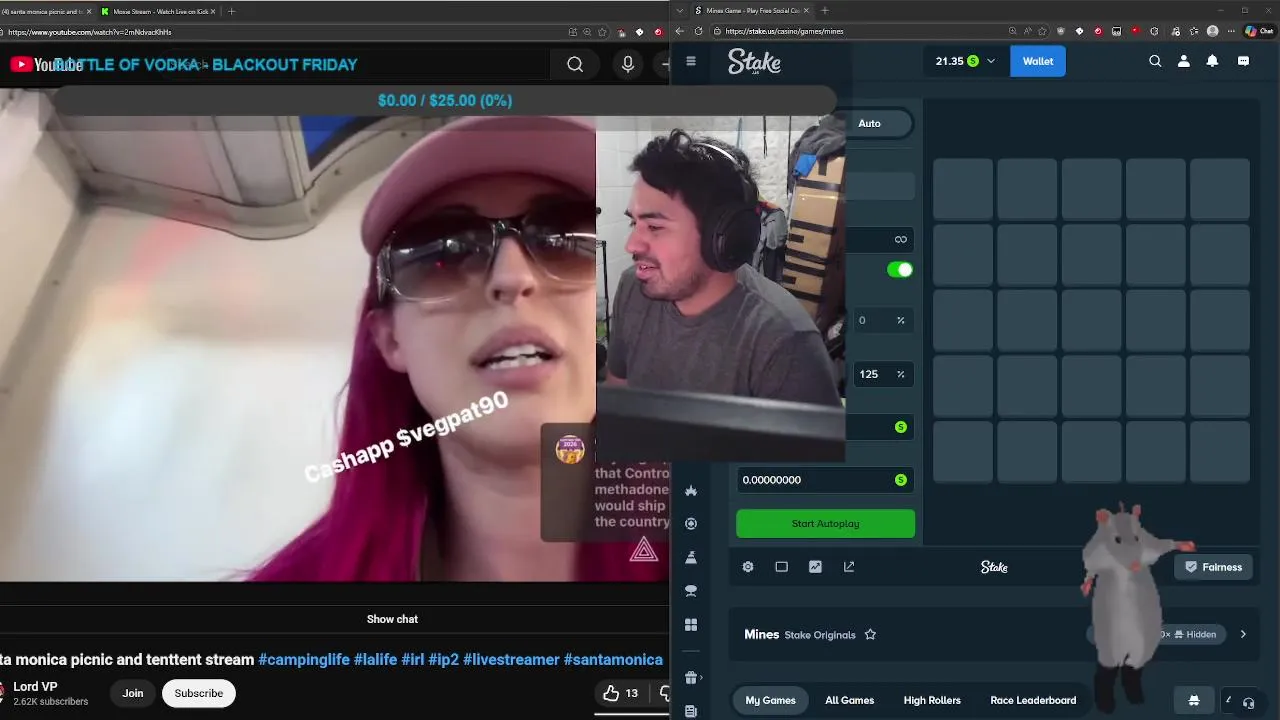Open Stake notifications bell
This screenshot has width=1280, height=720.
point(1212,61)
